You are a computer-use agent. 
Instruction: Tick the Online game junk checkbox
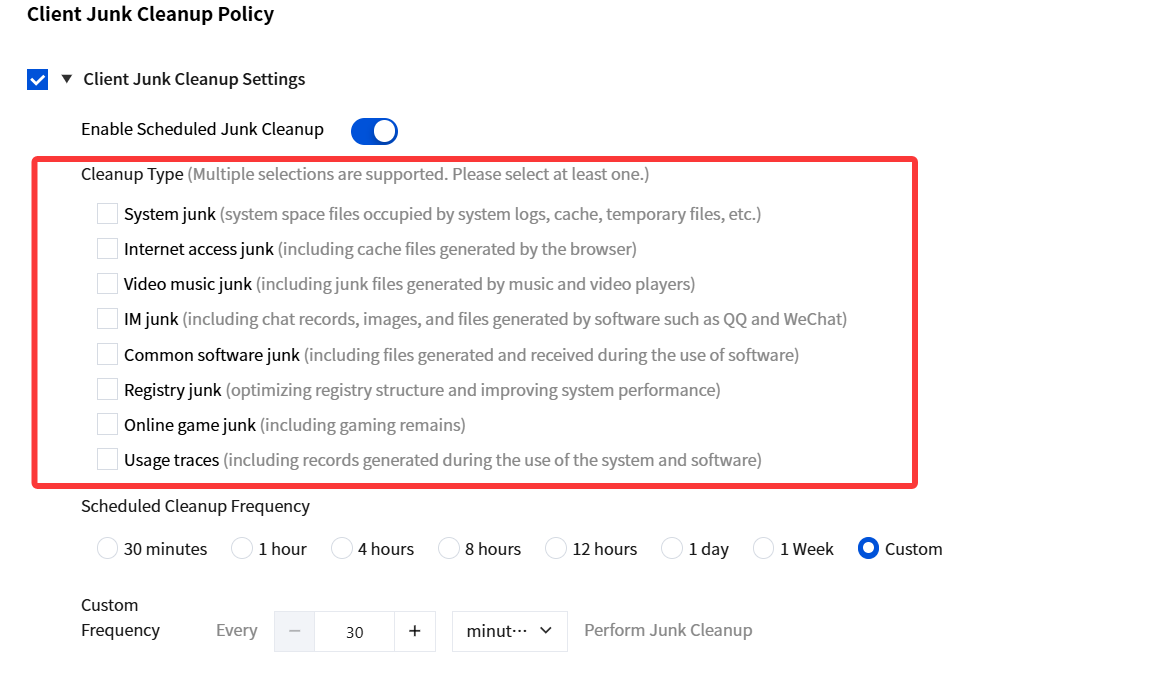click(108, 424)
